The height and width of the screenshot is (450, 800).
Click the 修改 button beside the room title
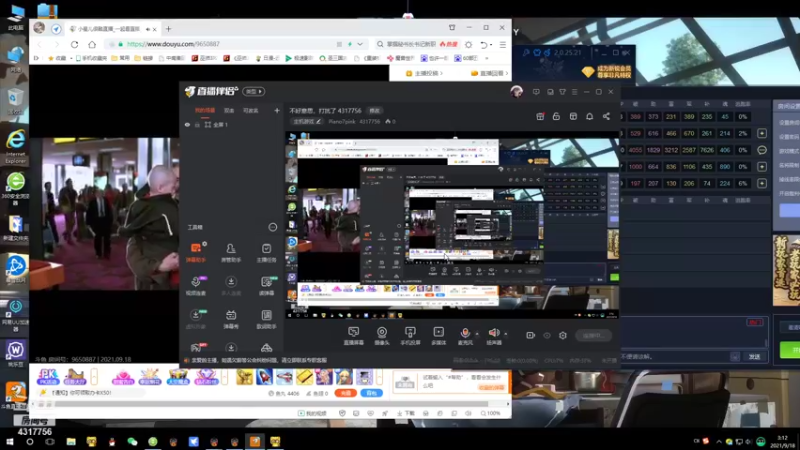[374, 111]
